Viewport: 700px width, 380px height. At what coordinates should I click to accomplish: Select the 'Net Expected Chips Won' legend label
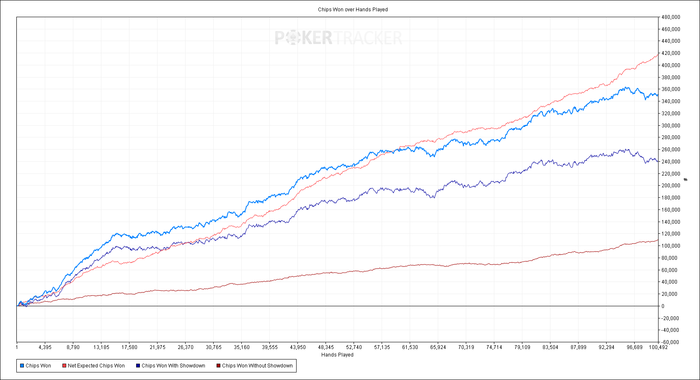[x=96, y=366]
